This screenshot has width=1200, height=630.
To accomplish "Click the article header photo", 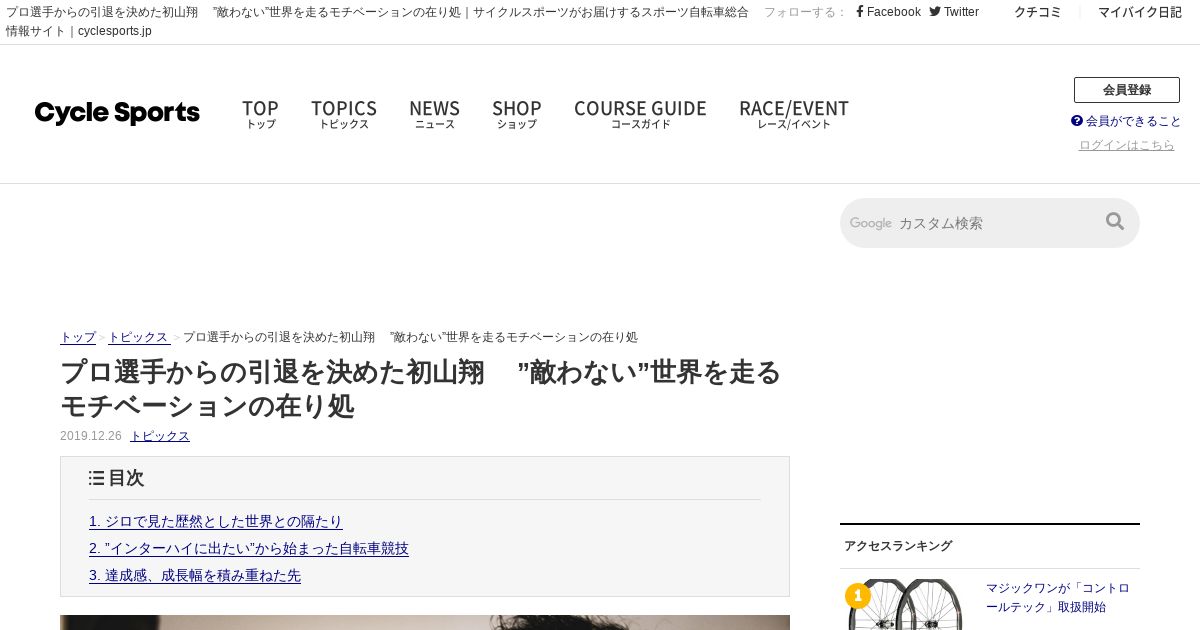I will tap(425, 622).
